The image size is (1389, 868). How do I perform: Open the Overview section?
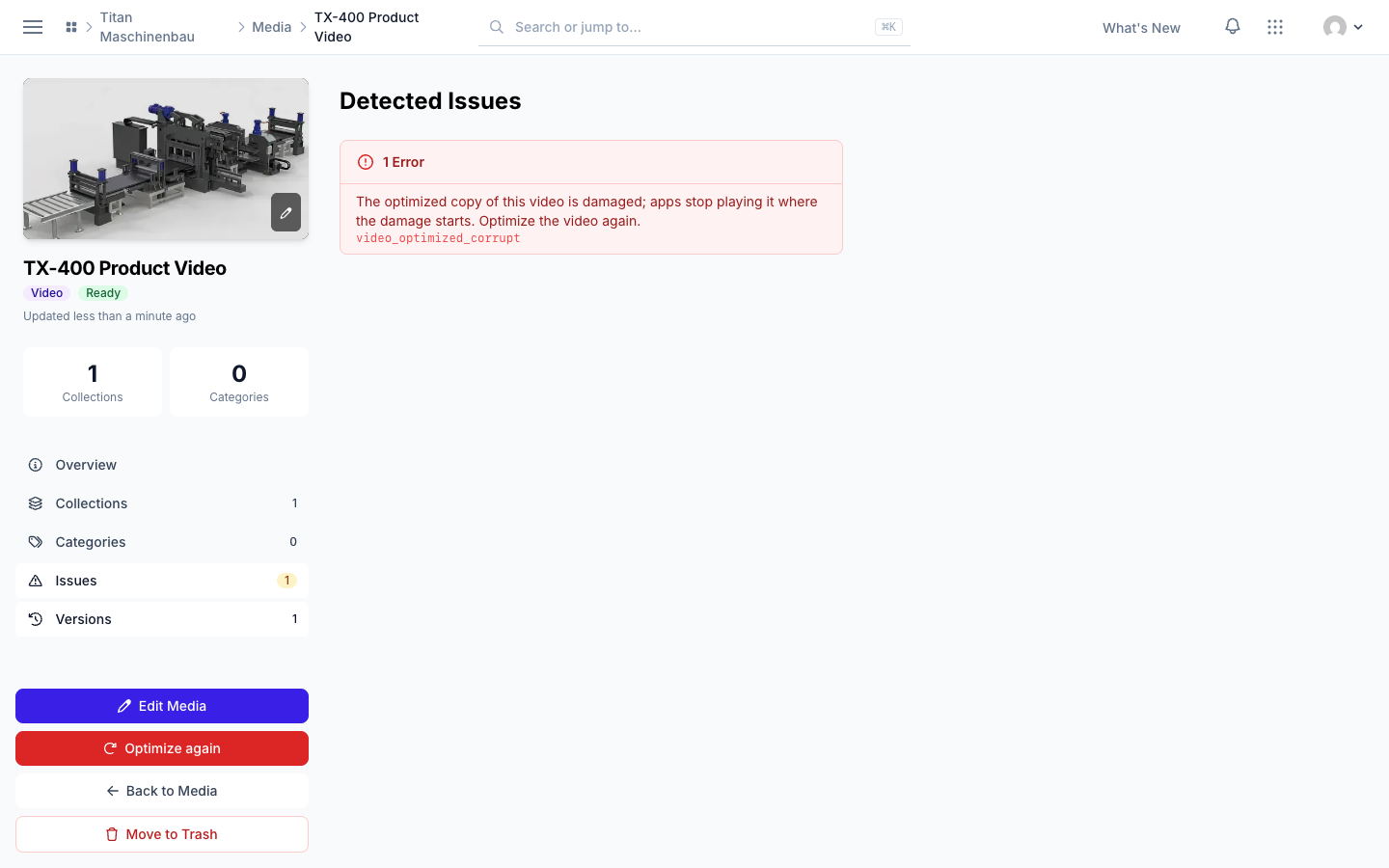coord(162,465)
